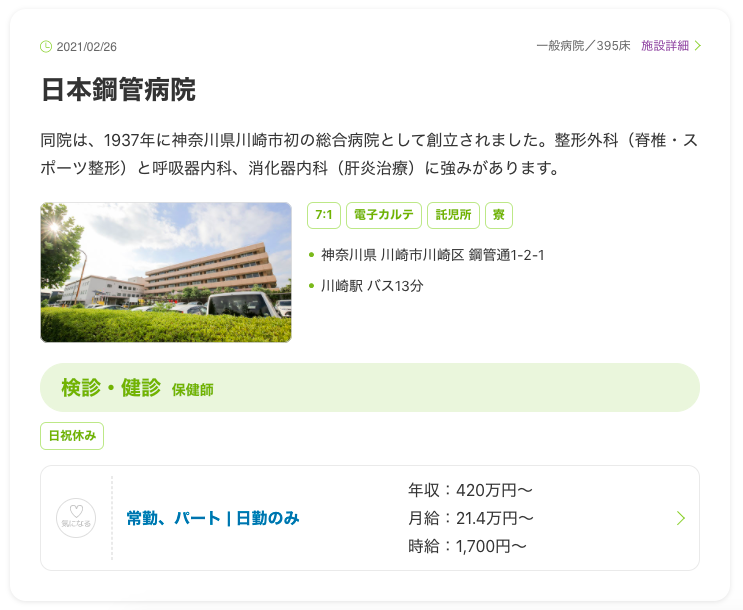The image size is (743, 610).
Task: Click the 一般病院／395床 facility info text
Action: coord(583,46)
